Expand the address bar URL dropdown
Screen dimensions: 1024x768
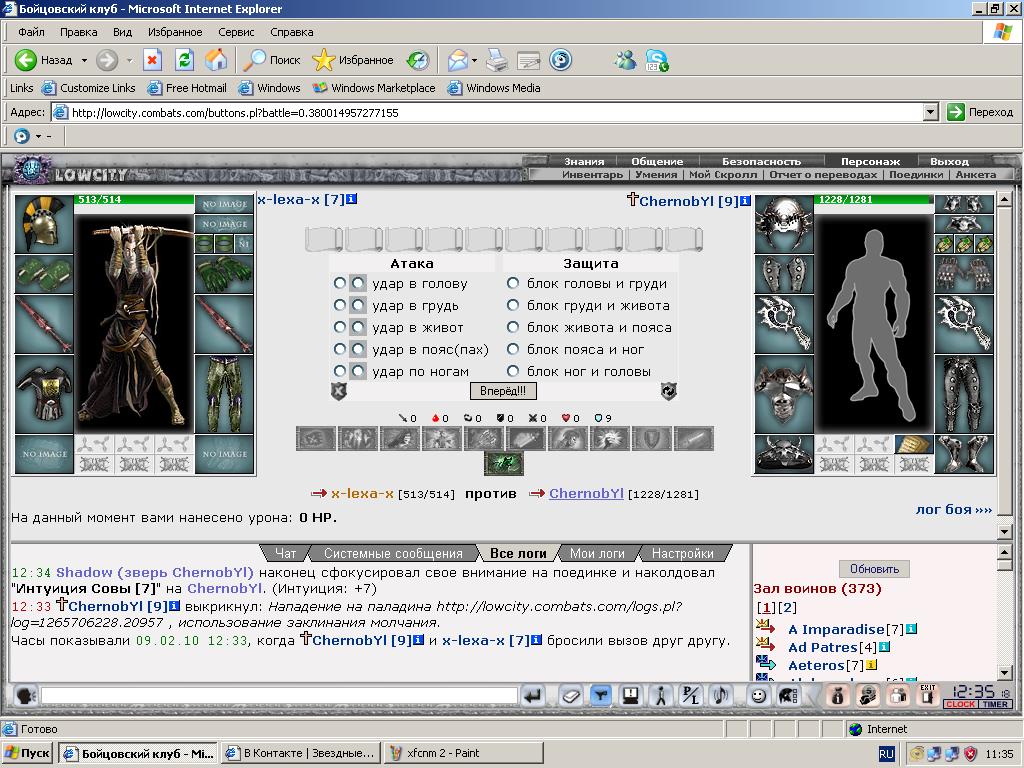tap(931, 112)
